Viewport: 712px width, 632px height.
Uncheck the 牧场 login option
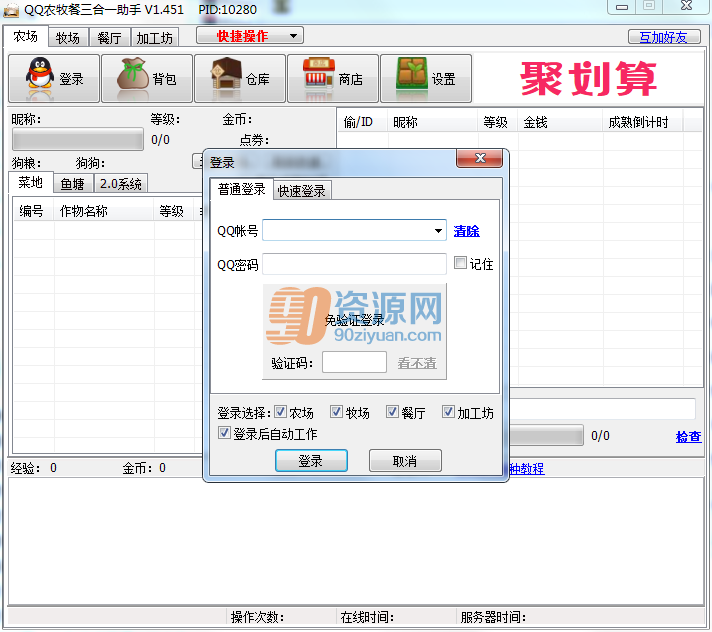[336, 412]
